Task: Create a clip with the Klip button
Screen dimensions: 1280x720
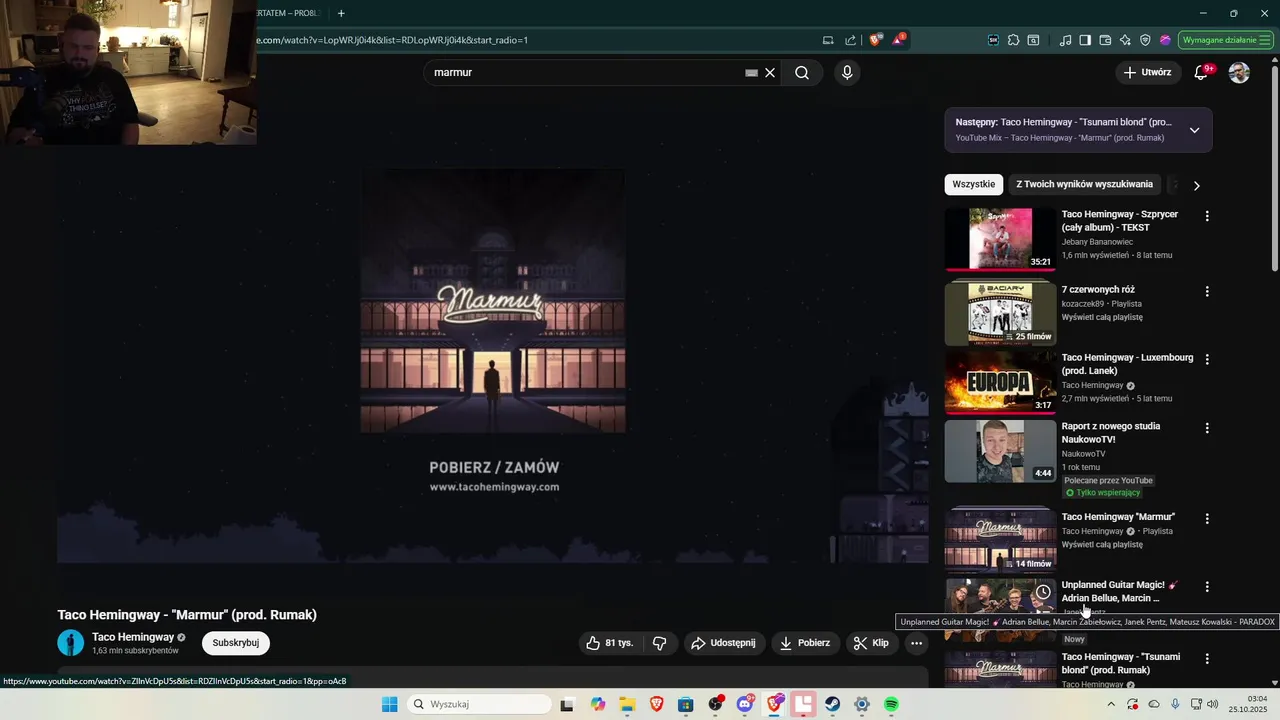Action: click(871, 643)
